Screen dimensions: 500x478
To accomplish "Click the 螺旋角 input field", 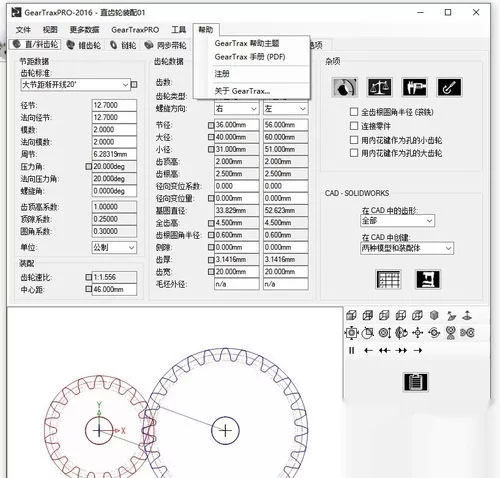I will point(114,191).
